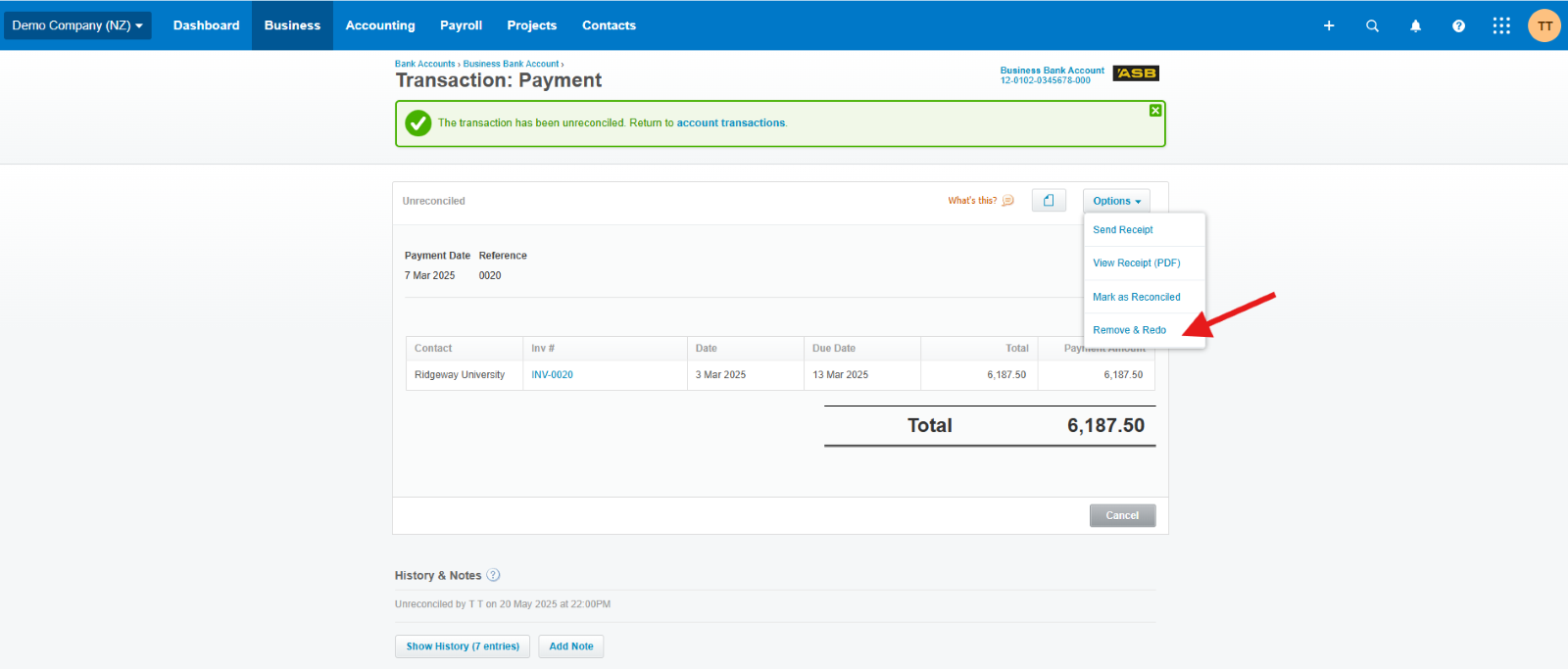
Task: Click the Contact column header
Action: click(433, 348)
